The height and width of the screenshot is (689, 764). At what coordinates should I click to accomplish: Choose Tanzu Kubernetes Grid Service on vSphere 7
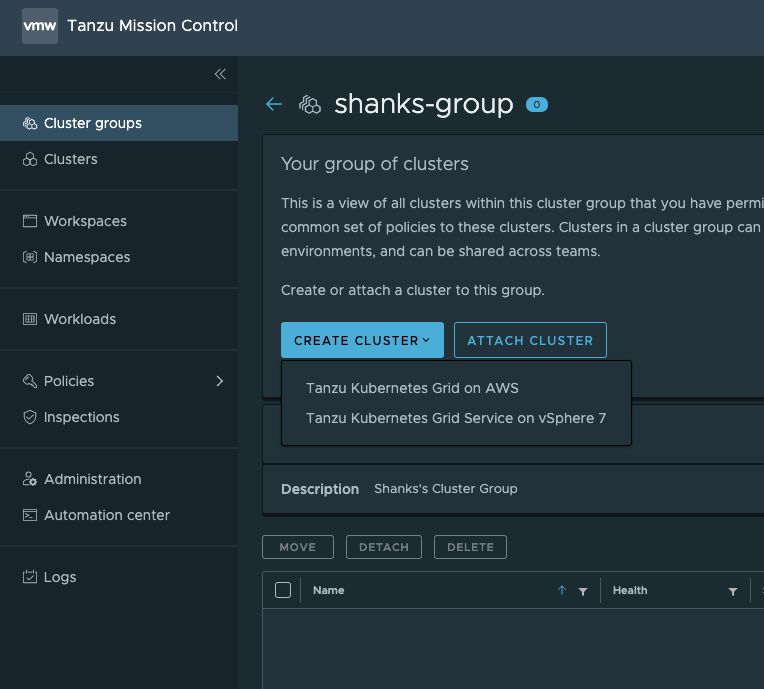456,418
